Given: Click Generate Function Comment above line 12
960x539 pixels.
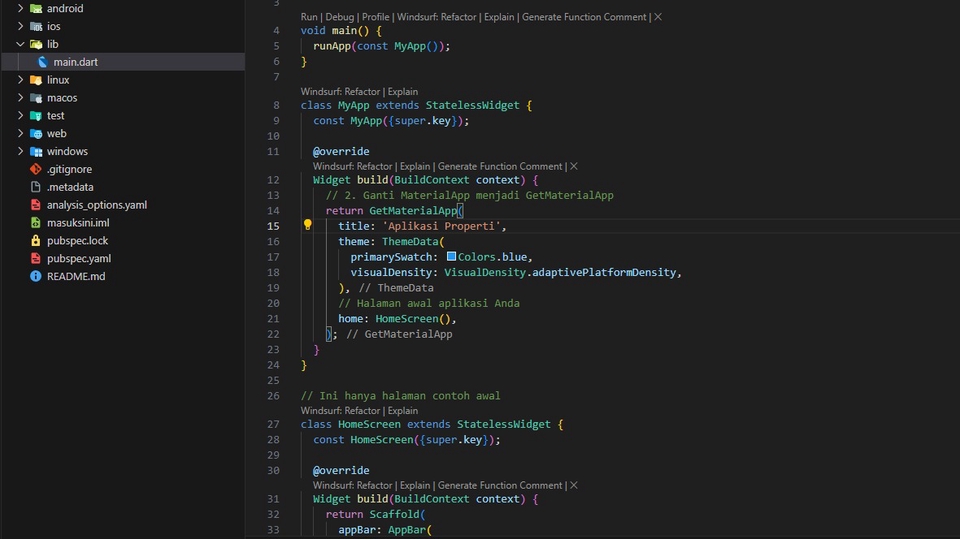Looking at the screenshot, I should point(500,167).
